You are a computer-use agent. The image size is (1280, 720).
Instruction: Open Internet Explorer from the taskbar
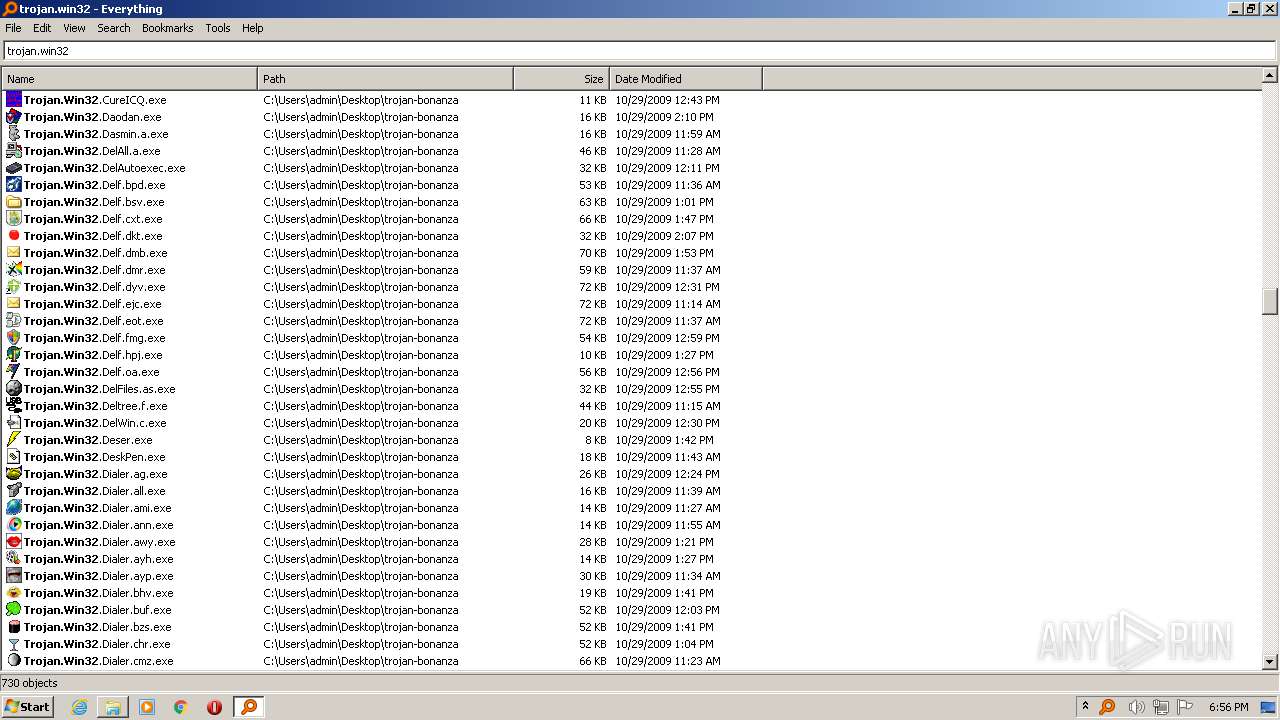[x=79, y=707]
